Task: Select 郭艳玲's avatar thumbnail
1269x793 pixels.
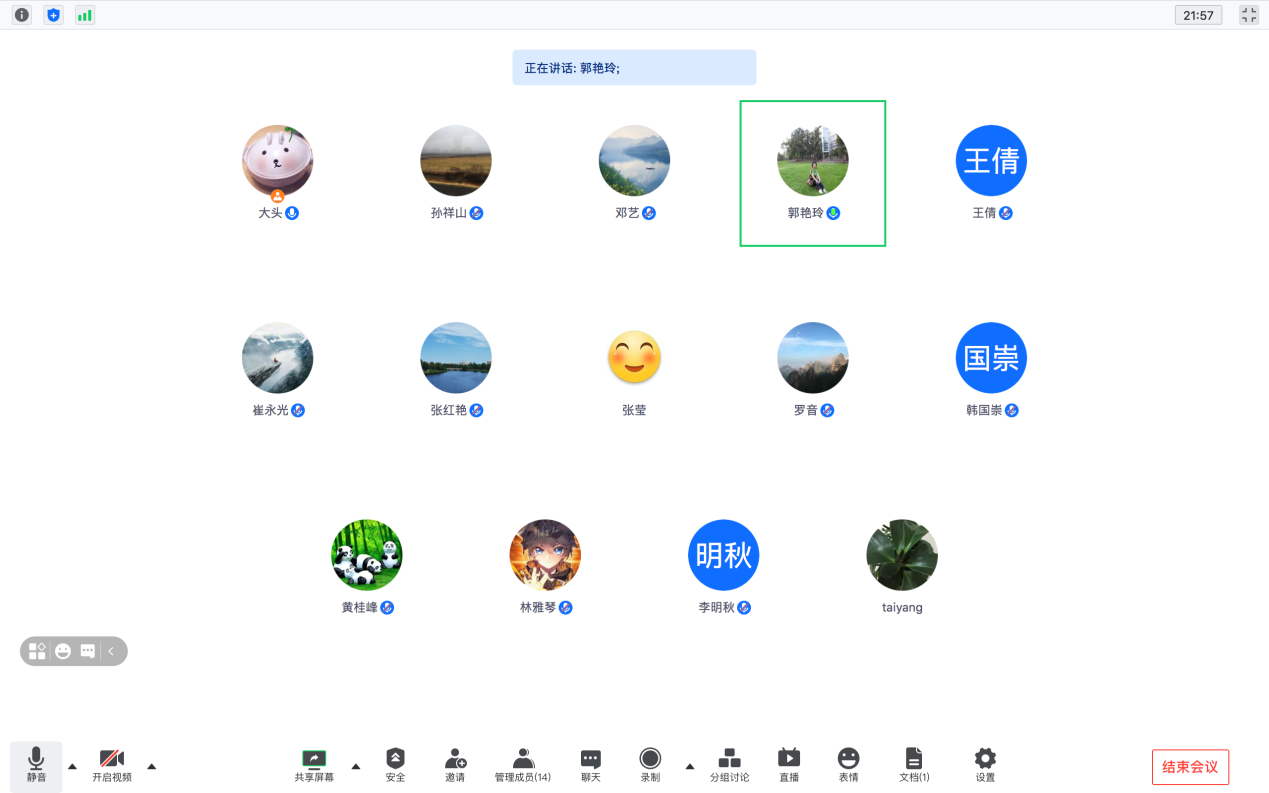Action: click(x=812, y=161)
